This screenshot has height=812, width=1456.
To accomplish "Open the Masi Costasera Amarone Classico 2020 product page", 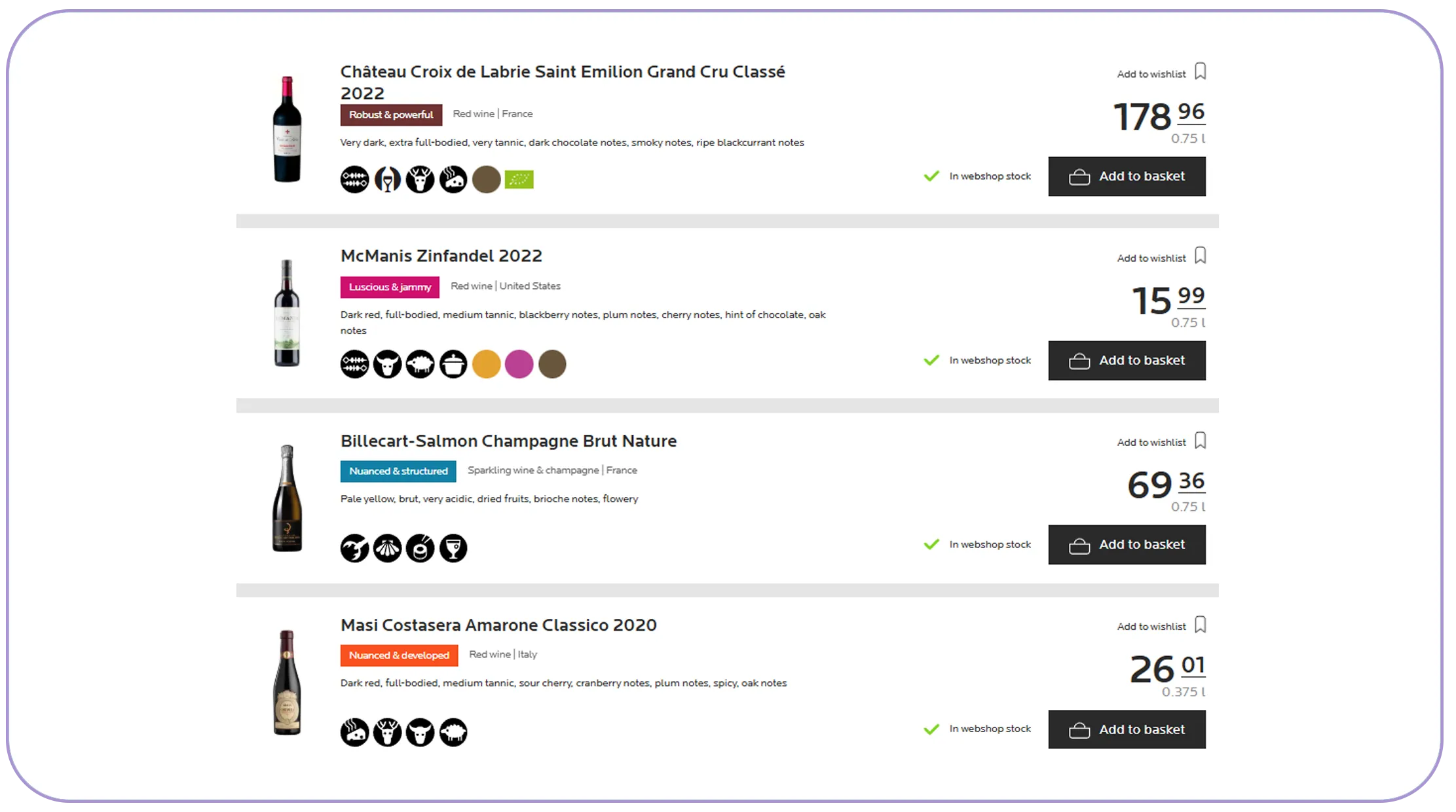I will 498,625.
